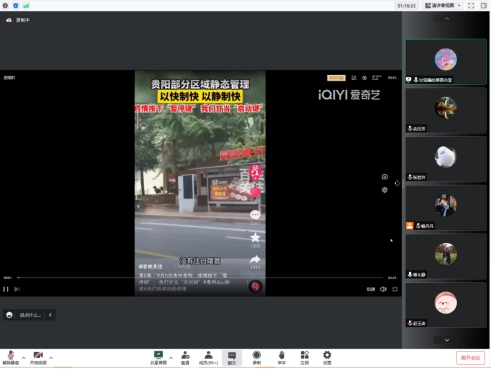
Task: Turn on the camera video
Action: click(x=38, y=358)
